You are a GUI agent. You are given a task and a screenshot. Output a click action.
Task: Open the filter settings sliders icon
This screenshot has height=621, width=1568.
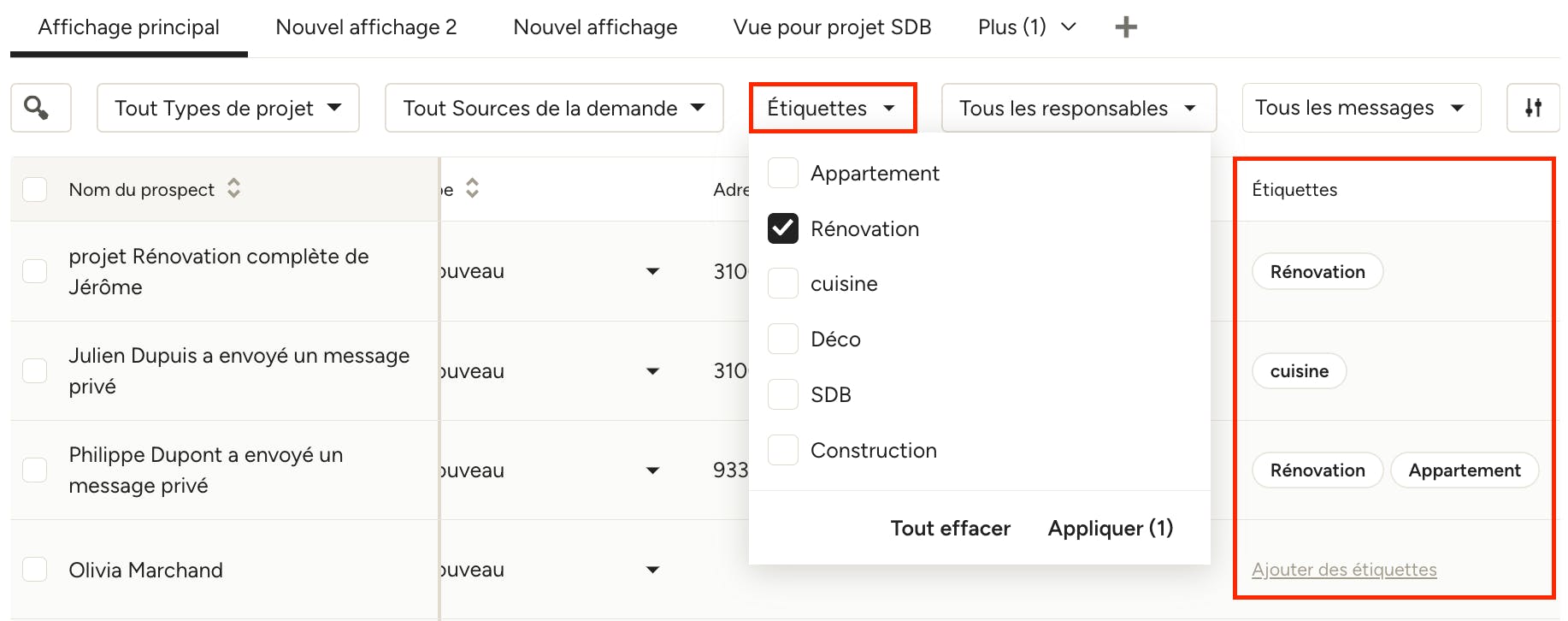tap(1533, 108)
